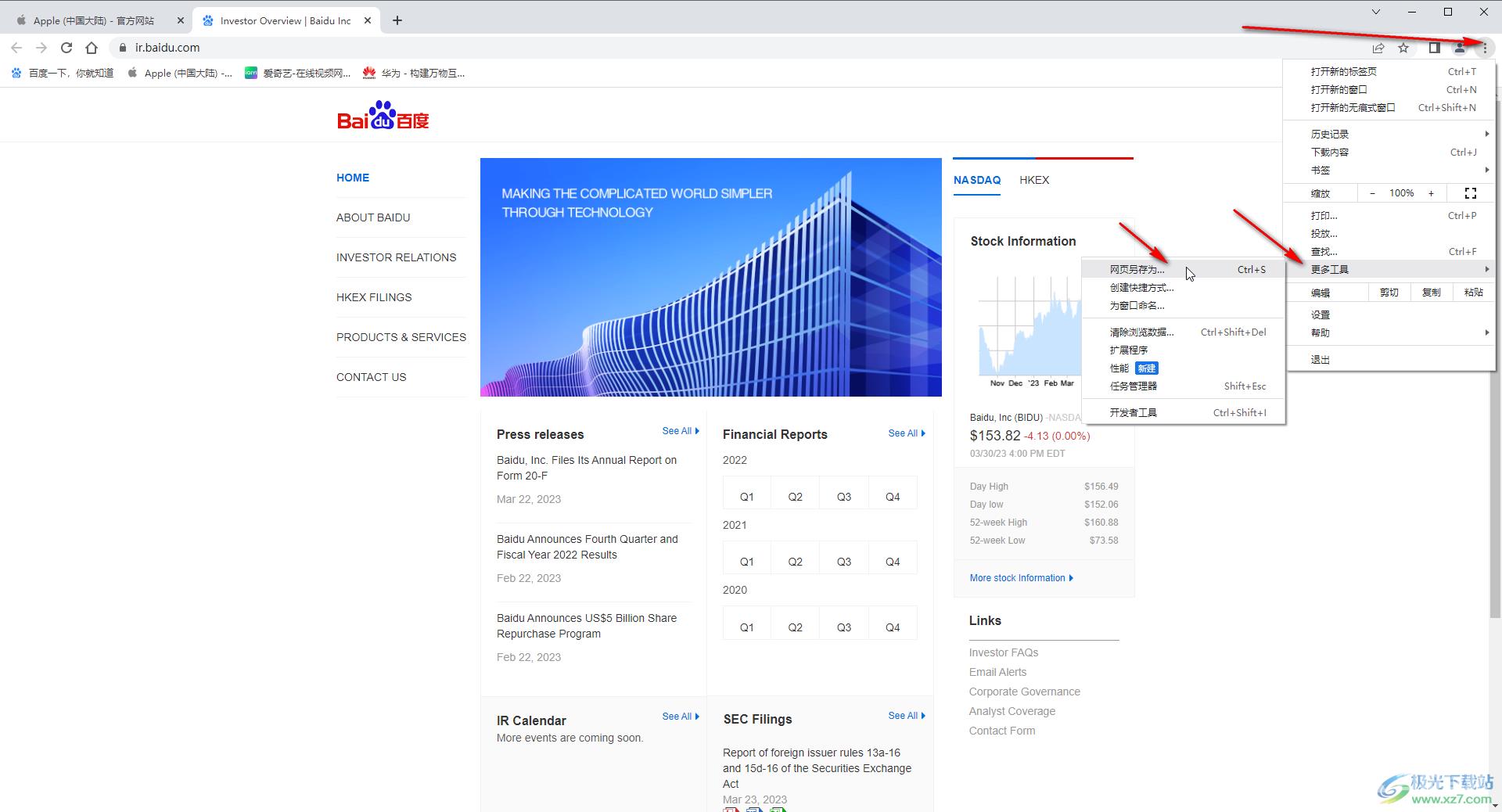Open the profile avatar icon

(1460, 48)
